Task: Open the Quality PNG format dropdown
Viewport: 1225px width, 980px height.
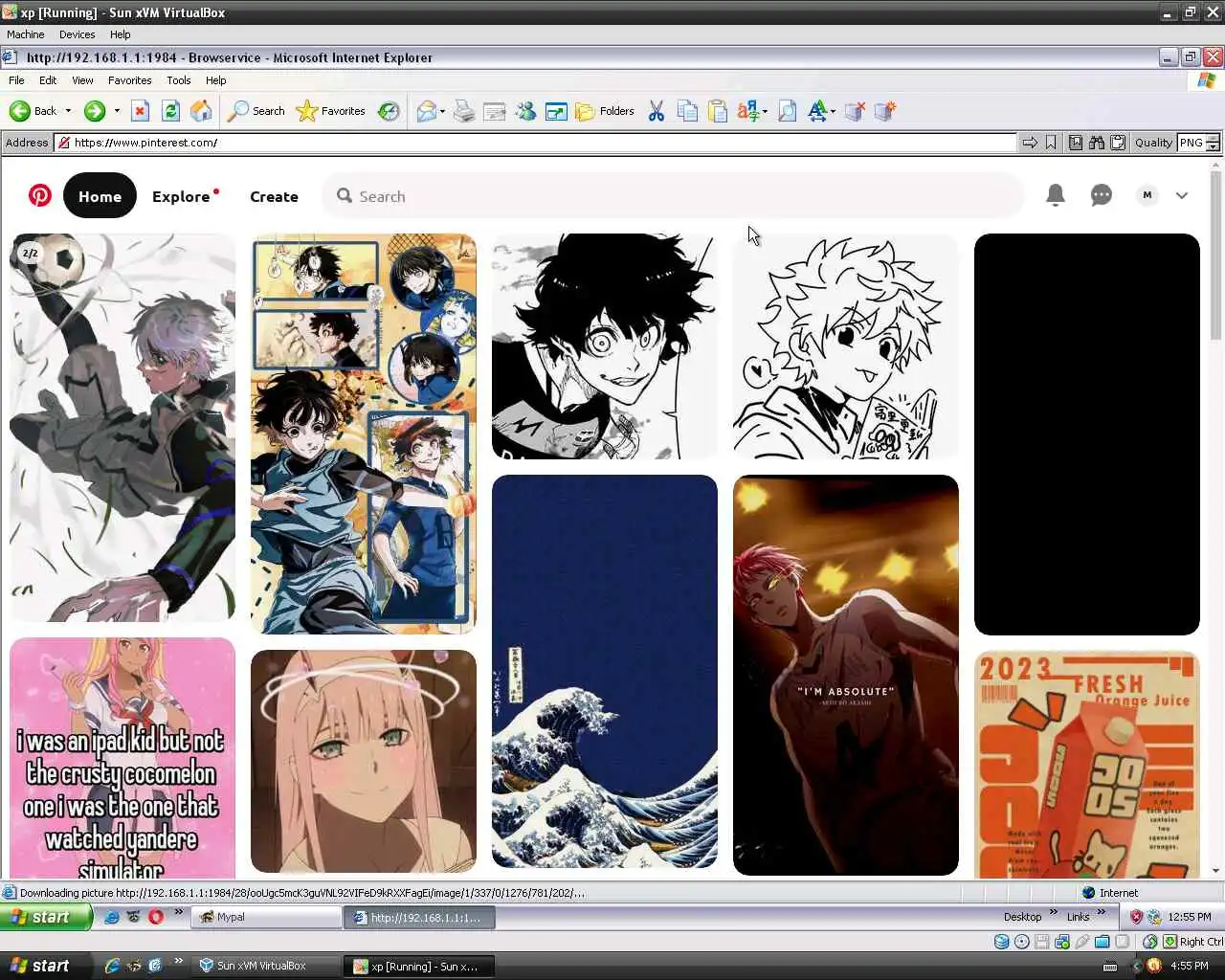Action: click(1198, 143)
